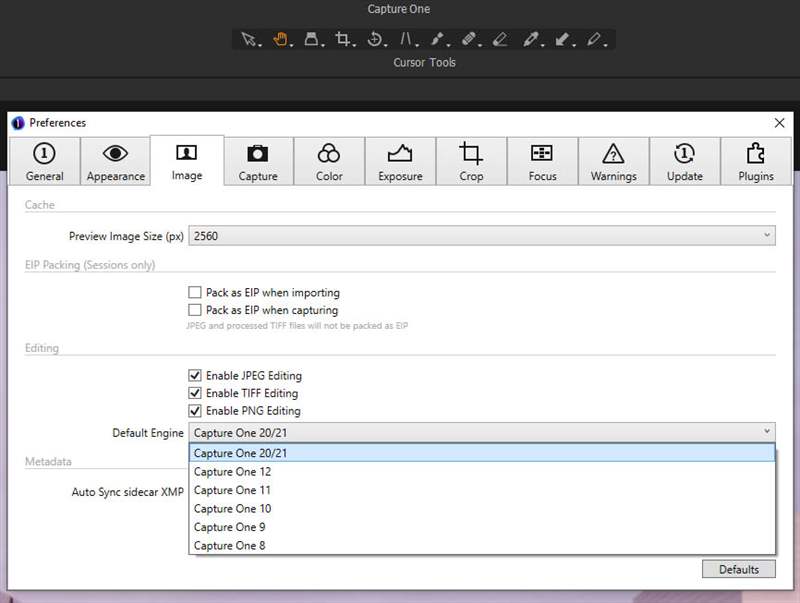The width and height of the screenshot is (800, 603).
Task: Uncheck Enable PNG Editing
Action: point(194,411)
